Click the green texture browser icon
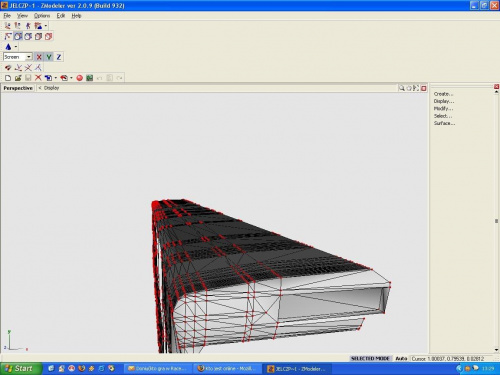The height and width of the screenshot is (375, 500). point(89,78)
